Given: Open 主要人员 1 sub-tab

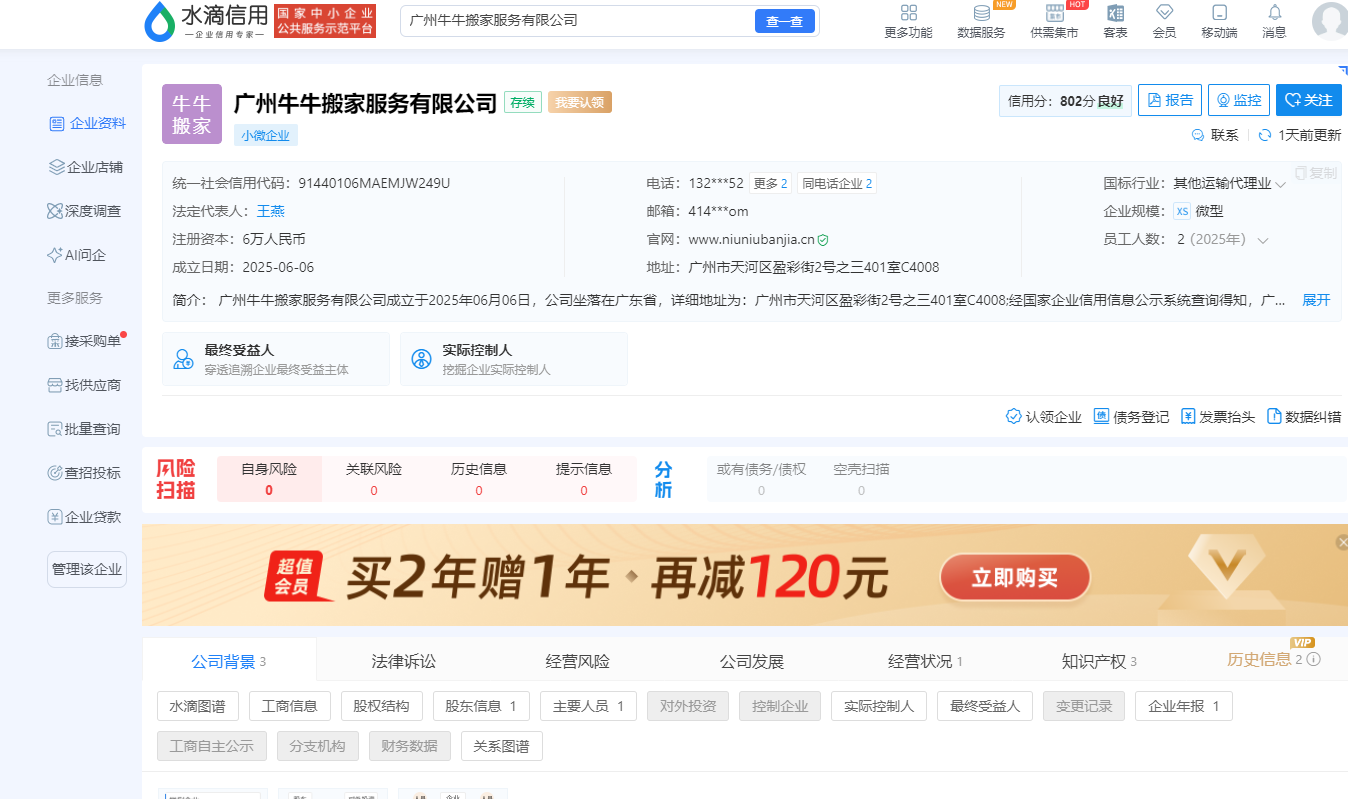Looking at the screenshot, I should click(x=588, y=706).
